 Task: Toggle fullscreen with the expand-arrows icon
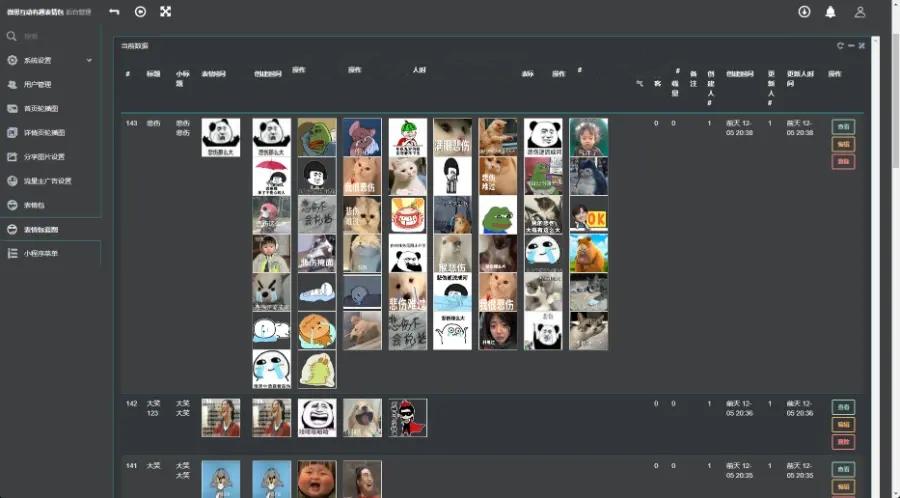(165, 11)
